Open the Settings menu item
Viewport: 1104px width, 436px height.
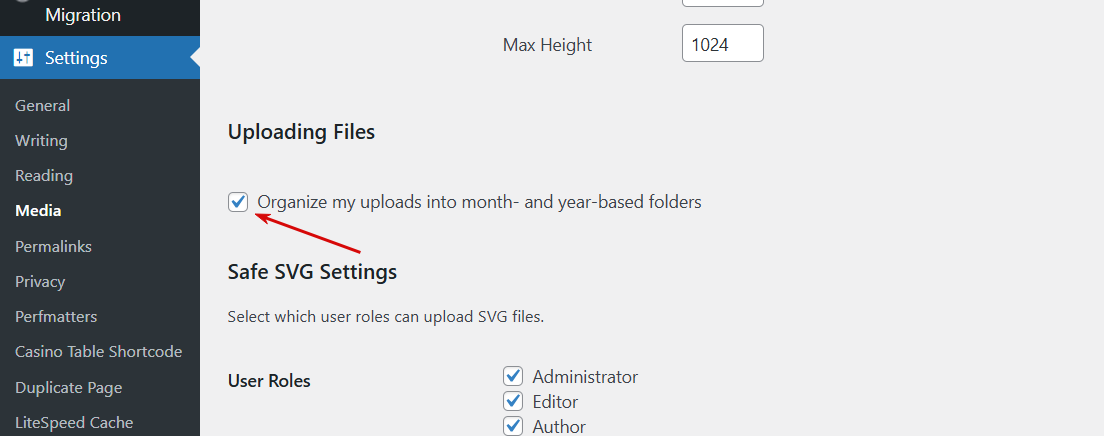click(x=76, y=58)
